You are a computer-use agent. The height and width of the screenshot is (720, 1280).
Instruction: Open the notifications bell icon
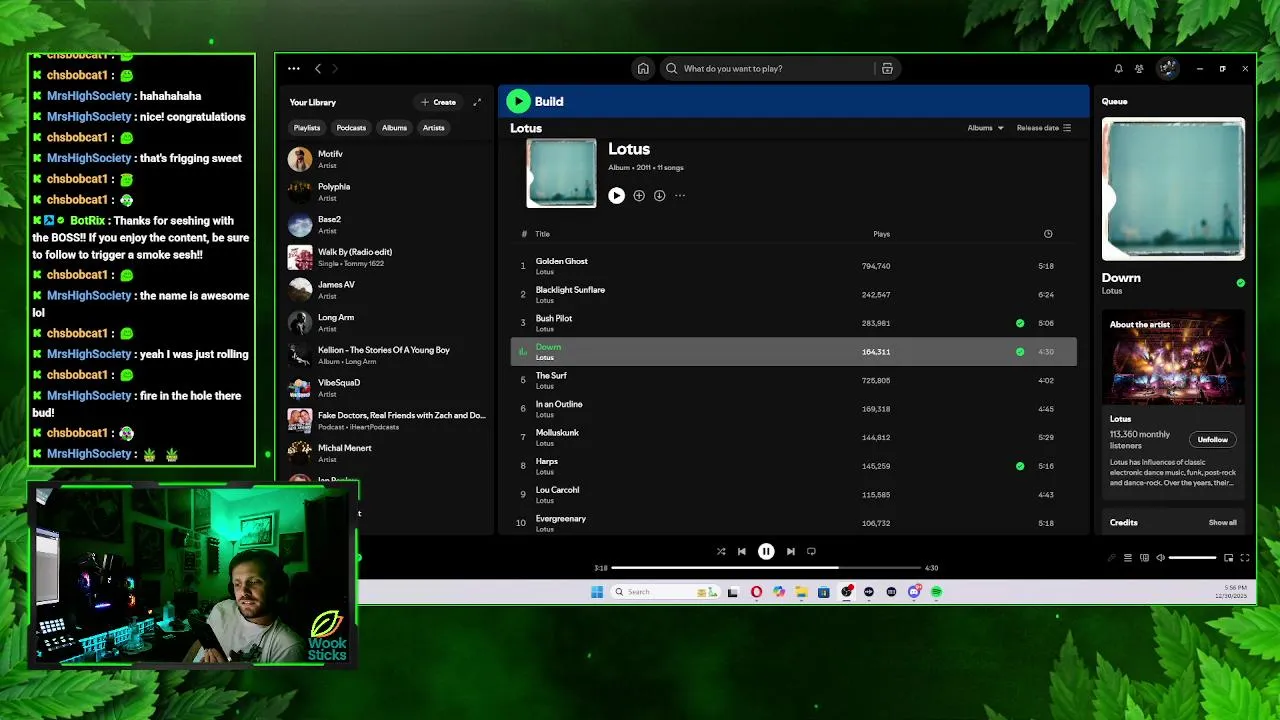(x=1118, y=69)
